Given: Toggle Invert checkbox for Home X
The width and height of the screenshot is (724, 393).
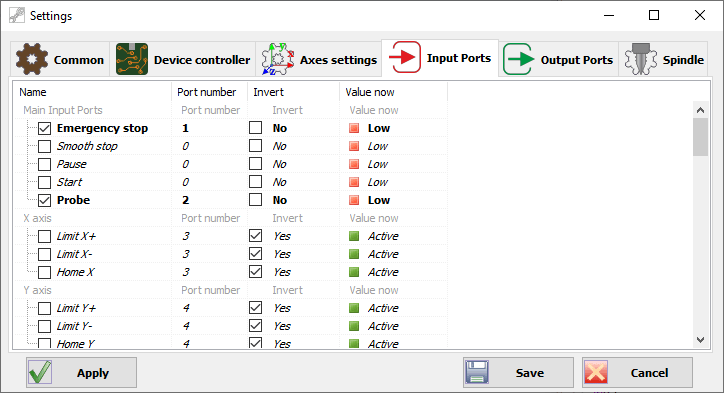Looking at the screenshot, I should [x=255, y=272].
